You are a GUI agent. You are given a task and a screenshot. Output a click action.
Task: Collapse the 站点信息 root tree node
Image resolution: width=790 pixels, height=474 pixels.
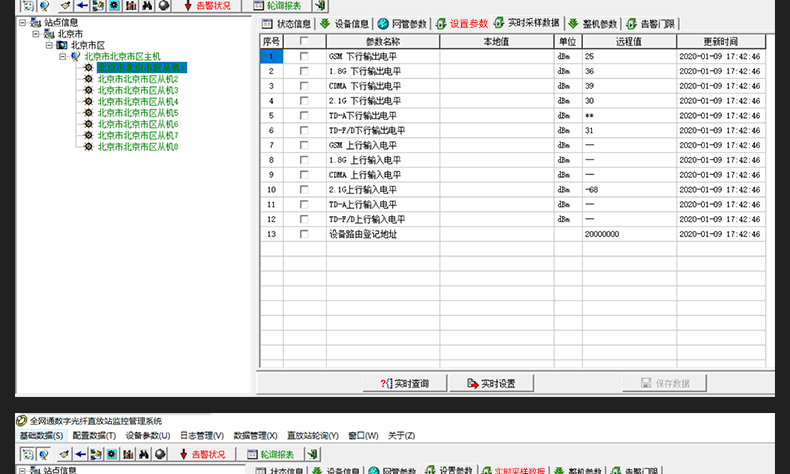pyautogui.click(x=23, y=22)
